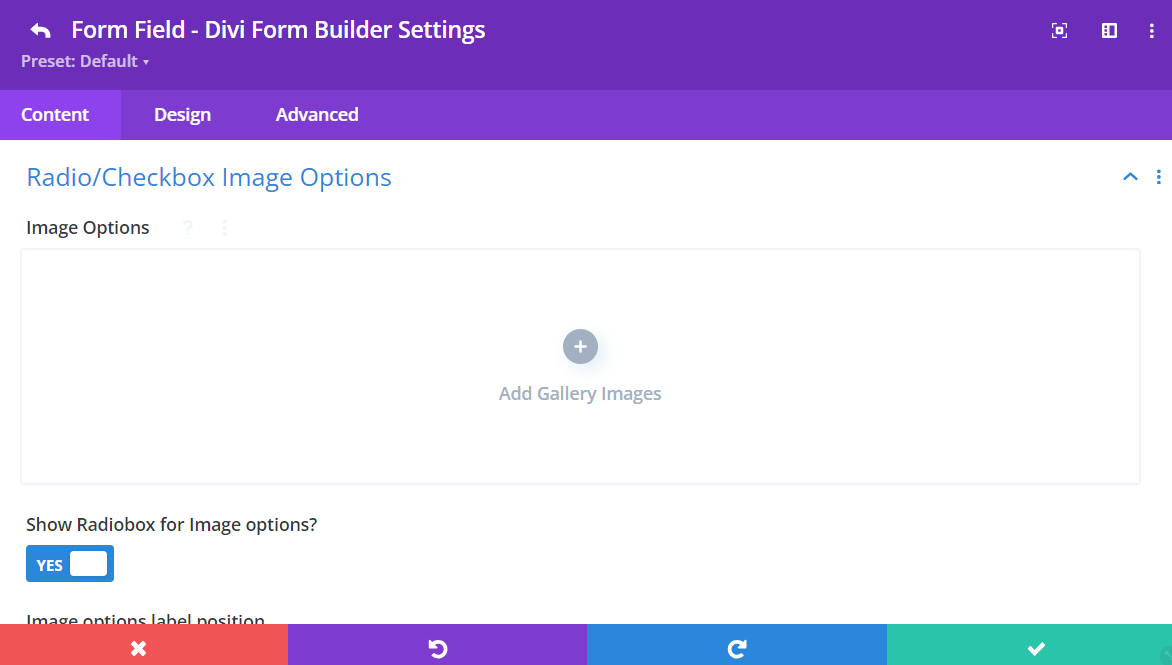
Task: Open the Radio/Checkbox Image Options section menu
Action: tap(1158, 177)
